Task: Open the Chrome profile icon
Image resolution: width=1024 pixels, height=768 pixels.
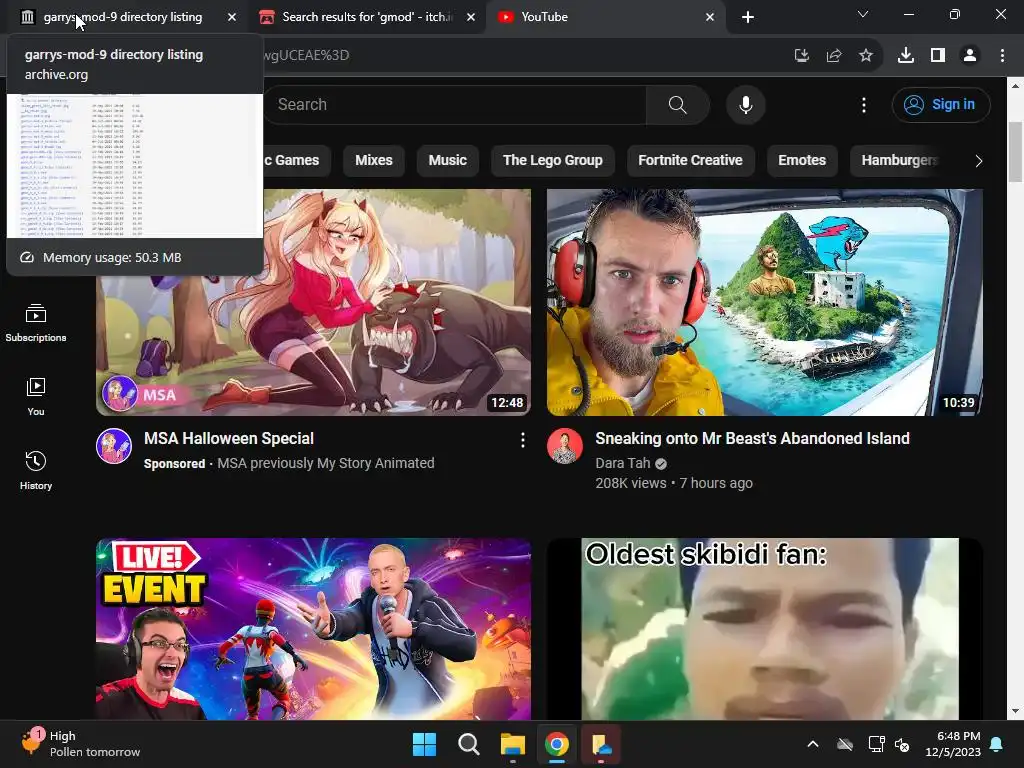Action: pos(970,56)
